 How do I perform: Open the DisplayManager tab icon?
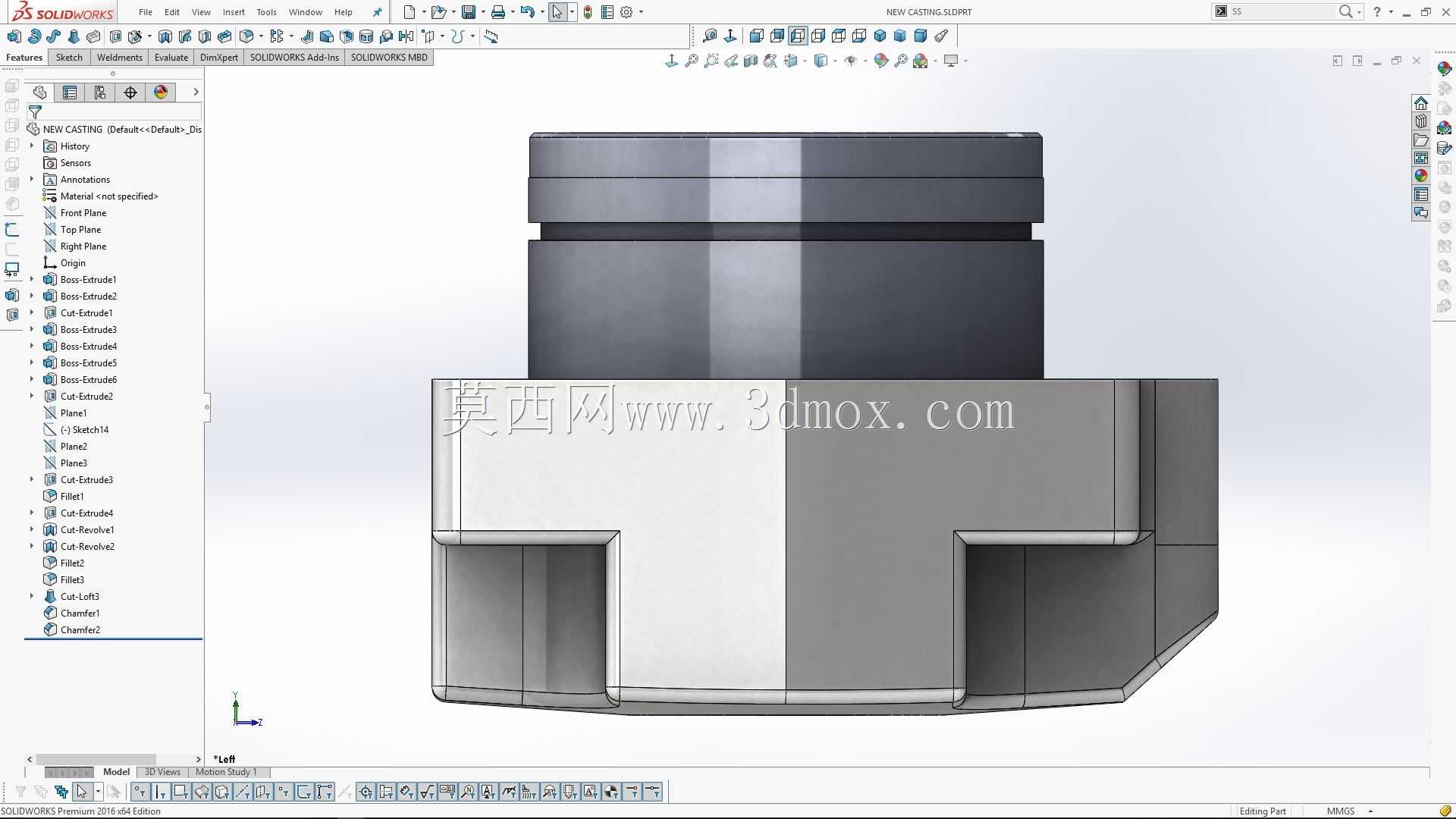click(161, 93)
